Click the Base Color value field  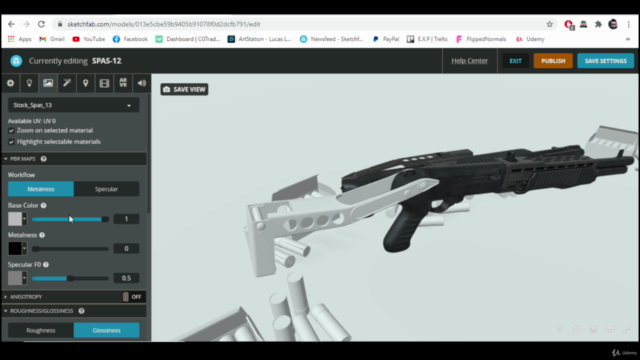click(126, 219)
